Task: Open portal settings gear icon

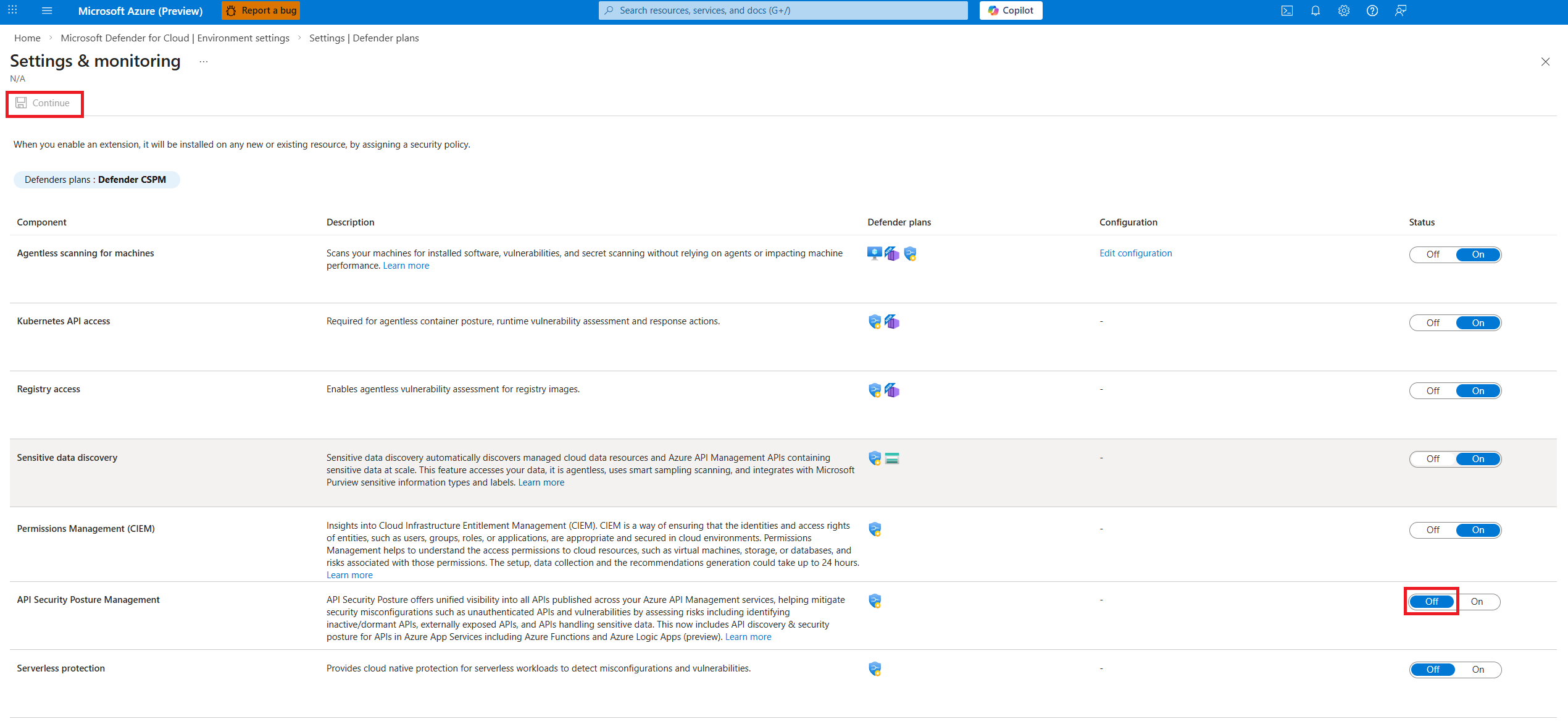Action: [x=1344, y=11]
